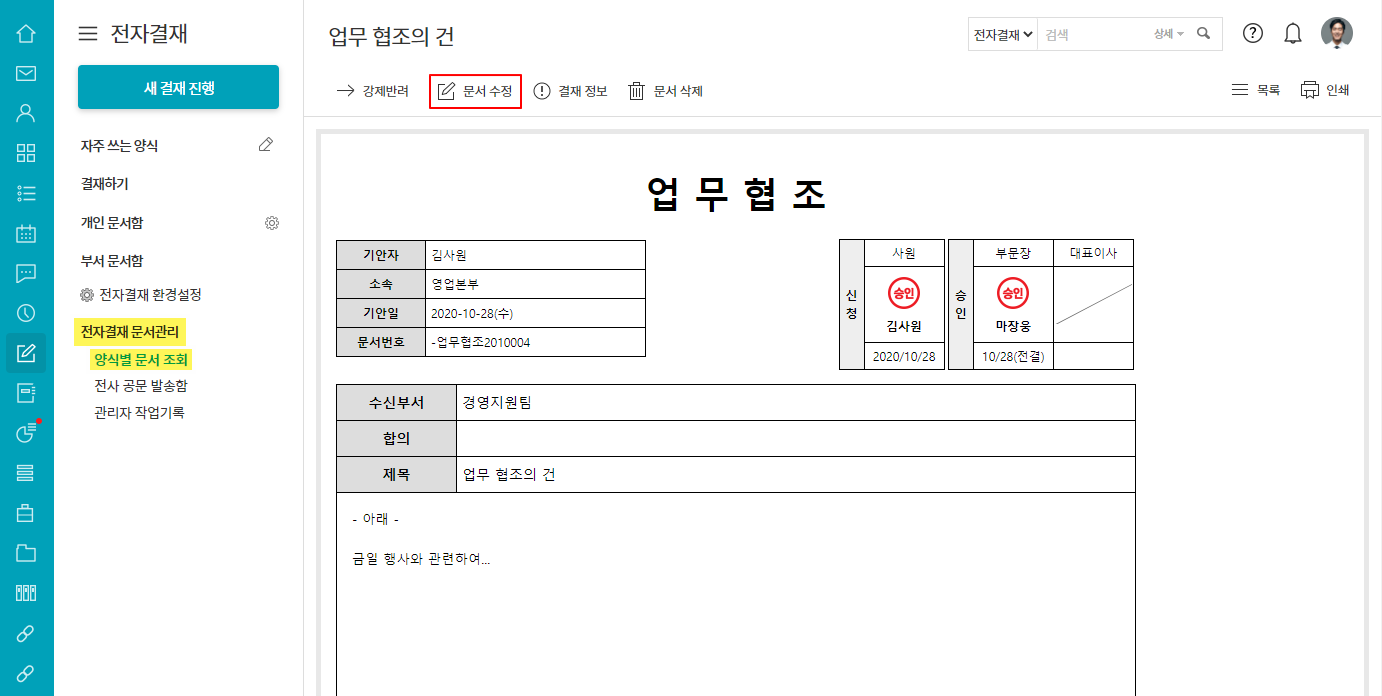Select 전사 공문 발송함 menu item
This screenshot has width=1382, height=696.
coord(141,386)
